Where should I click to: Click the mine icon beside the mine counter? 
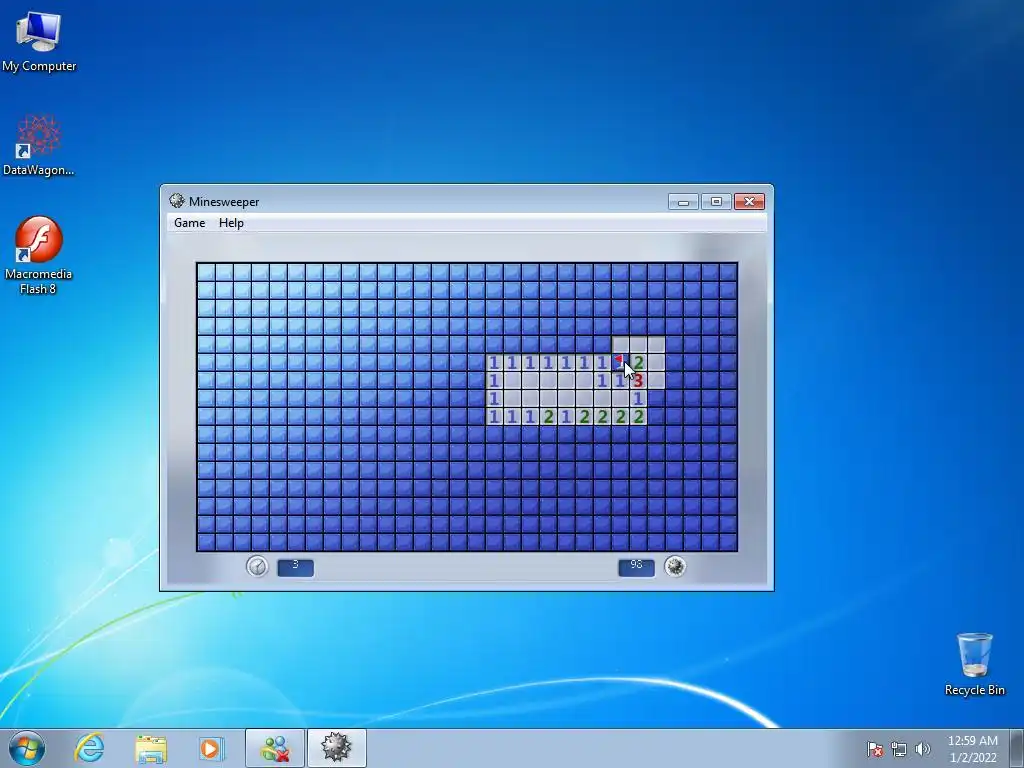click(x=675, y=566)
